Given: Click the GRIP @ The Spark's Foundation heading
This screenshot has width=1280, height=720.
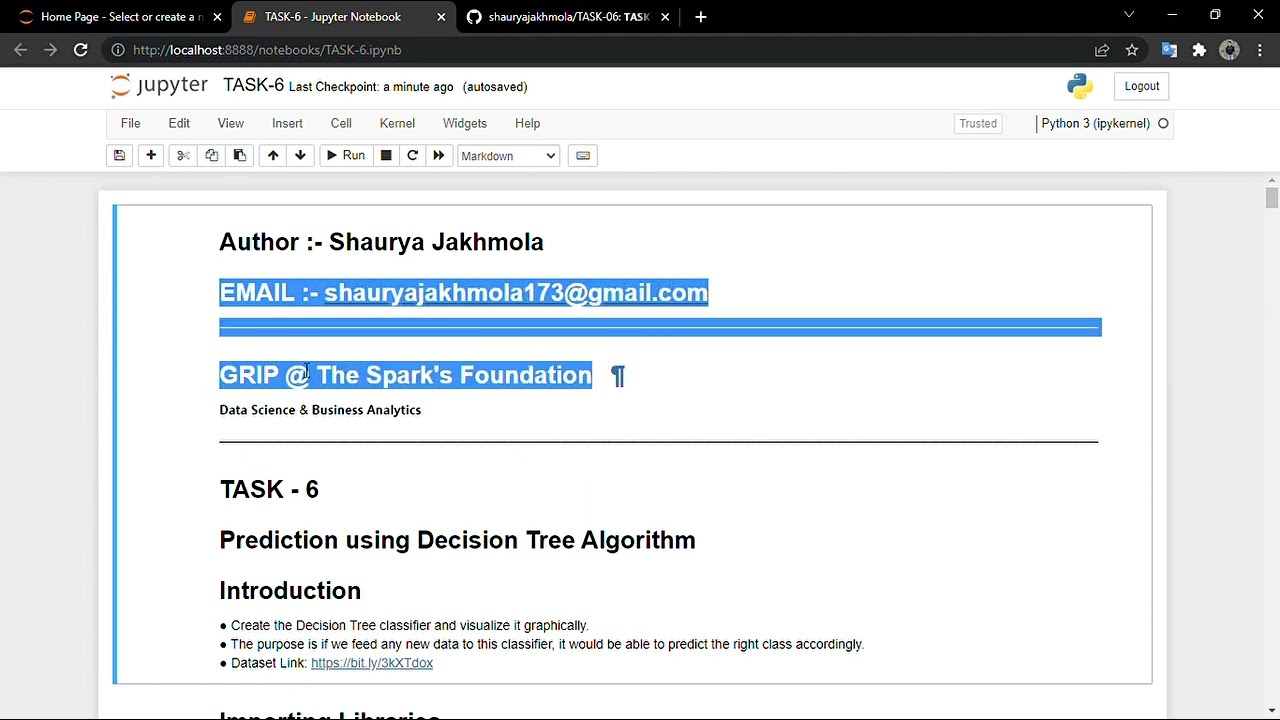Looking at the screenshot, I should [405, 376].
